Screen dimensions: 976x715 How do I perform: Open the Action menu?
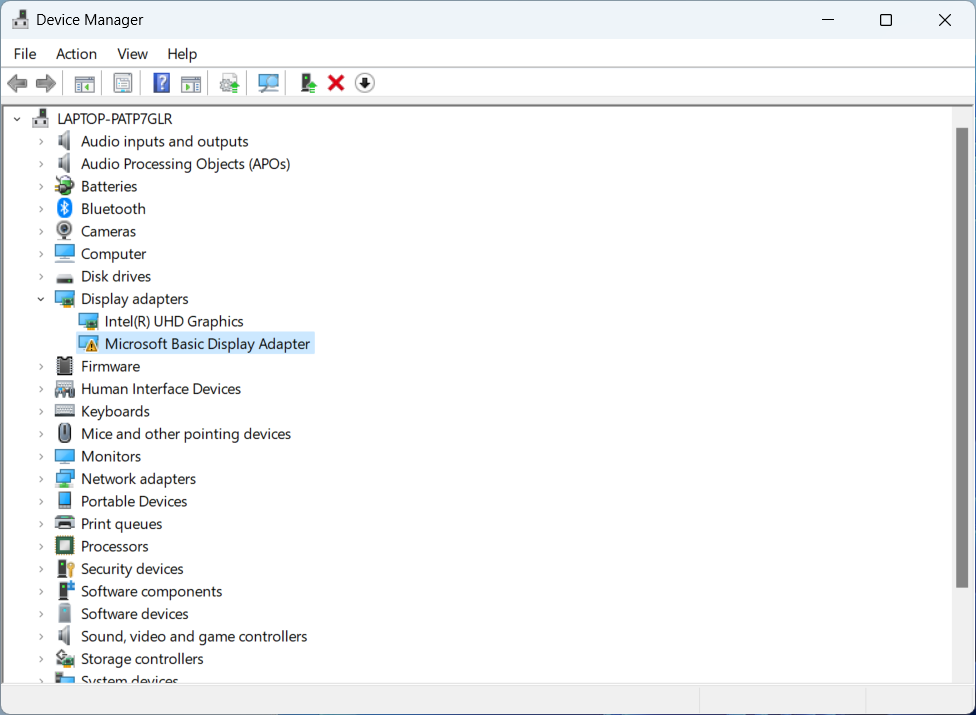[76, 54]
